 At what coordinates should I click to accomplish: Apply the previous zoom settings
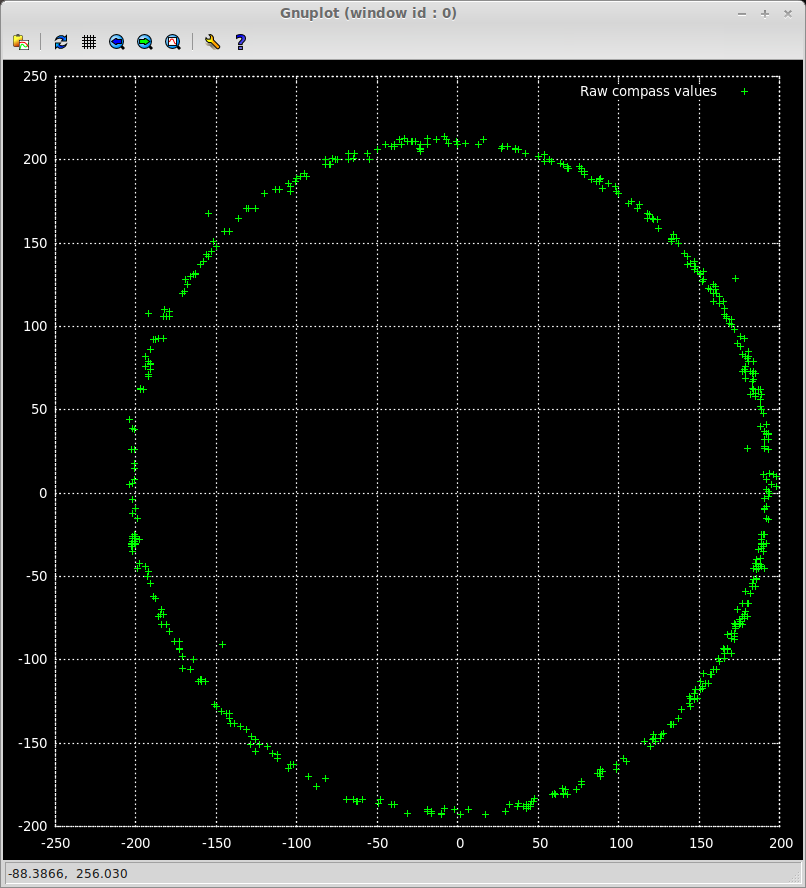tap(117, 42)
